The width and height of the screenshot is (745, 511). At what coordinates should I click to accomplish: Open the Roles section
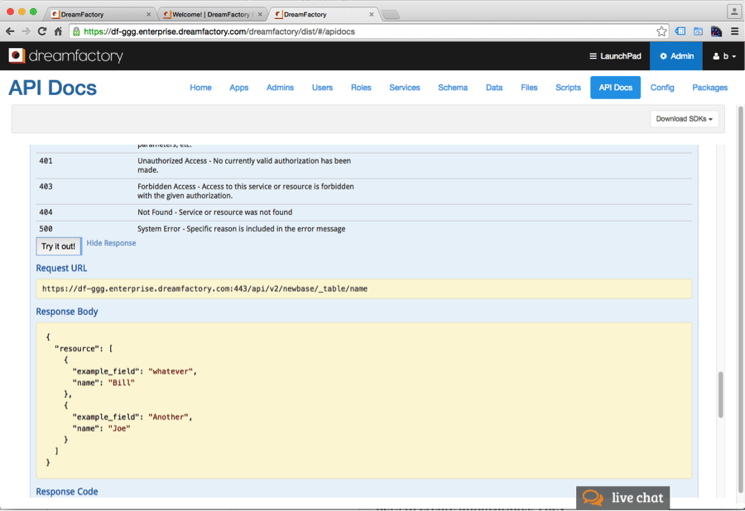click(361, 87)
